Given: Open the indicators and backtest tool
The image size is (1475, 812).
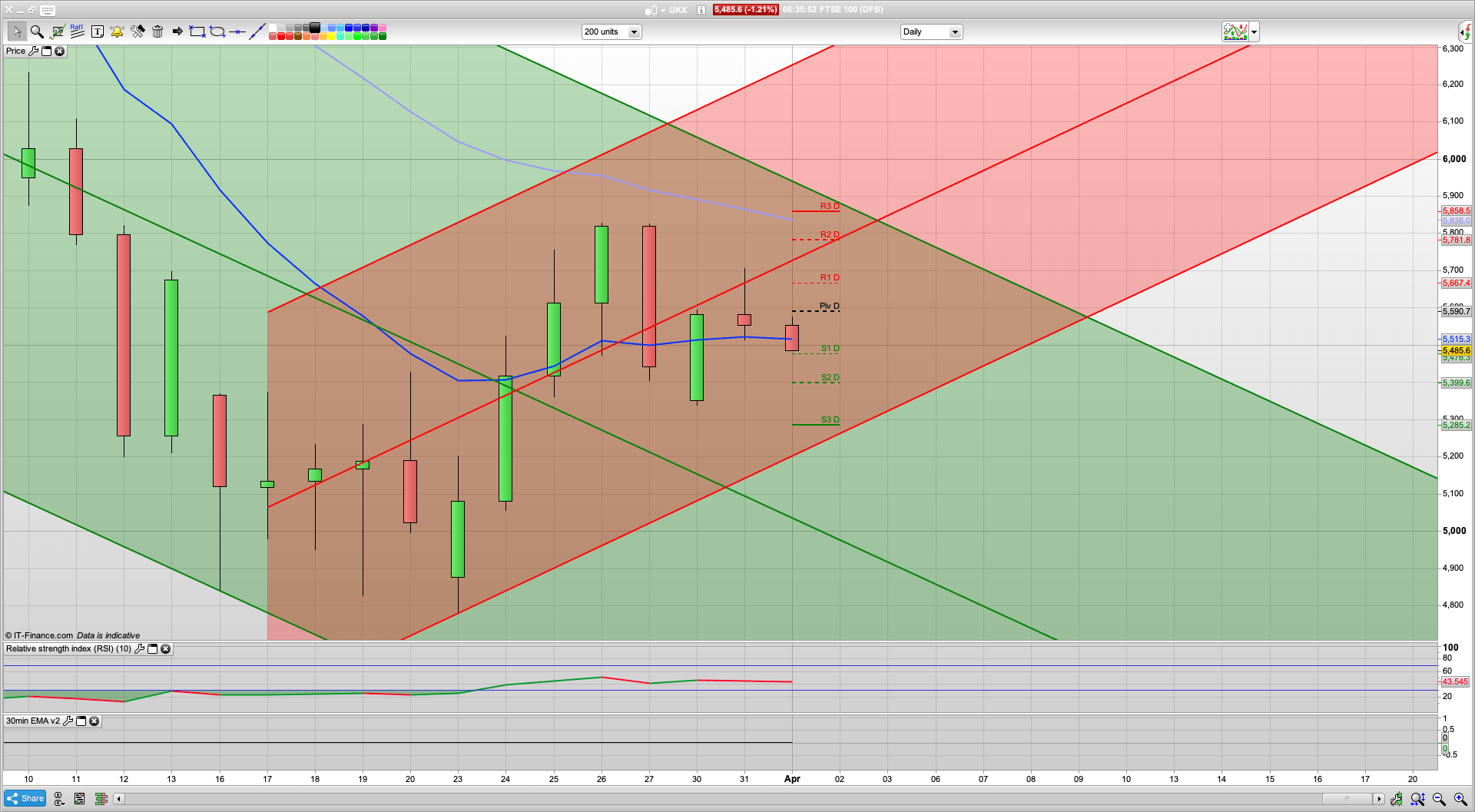Looking at the screenshot, I should coord(58,31).
